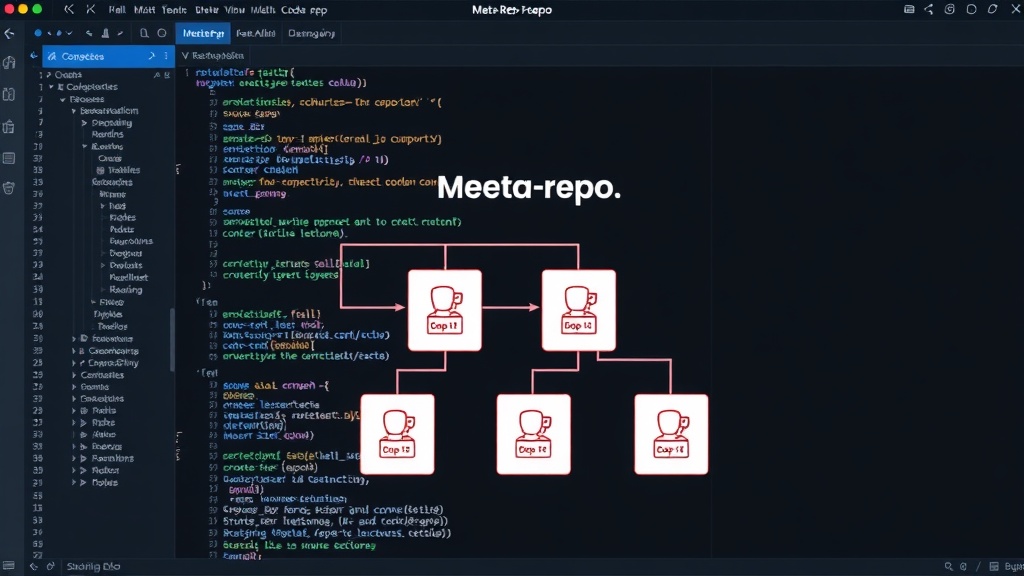Switch to the second editor tab

click(255, 33)
